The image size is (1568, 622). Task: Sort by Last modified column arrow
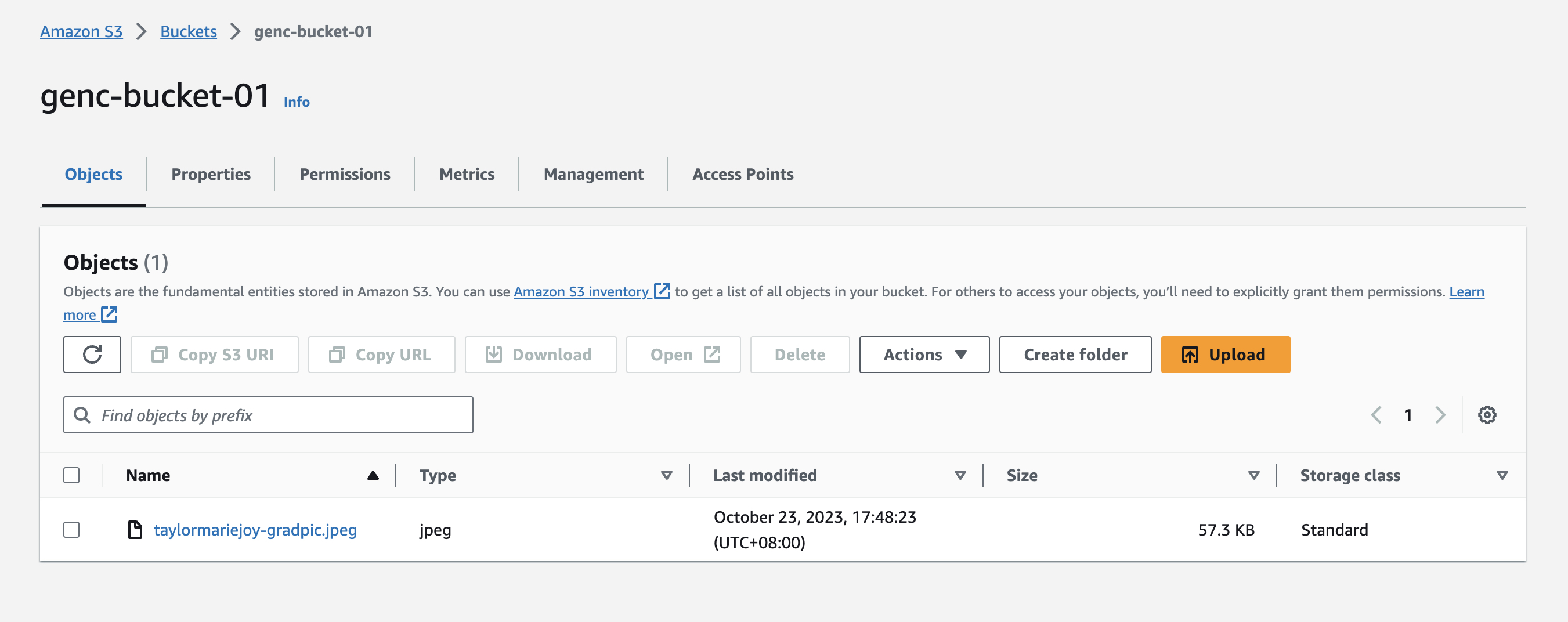pyautogui.click(x=960, y=475)
